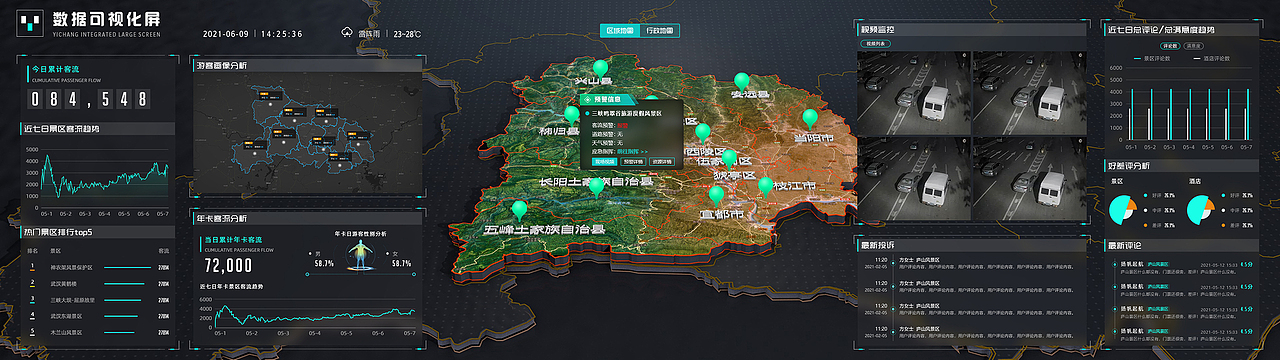The image size is (1280, 360).
Task: Select the map pin above 五峰土家族自治县
Action: (519, 211)
